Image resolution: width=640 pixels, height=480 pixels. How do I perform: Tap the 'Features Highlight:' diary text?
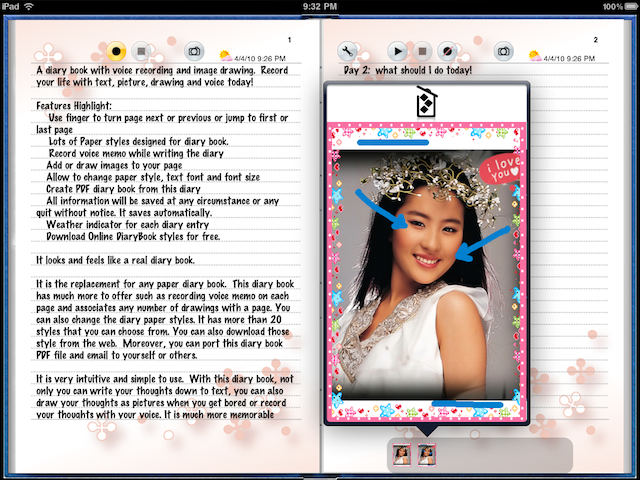pos(74,105)
